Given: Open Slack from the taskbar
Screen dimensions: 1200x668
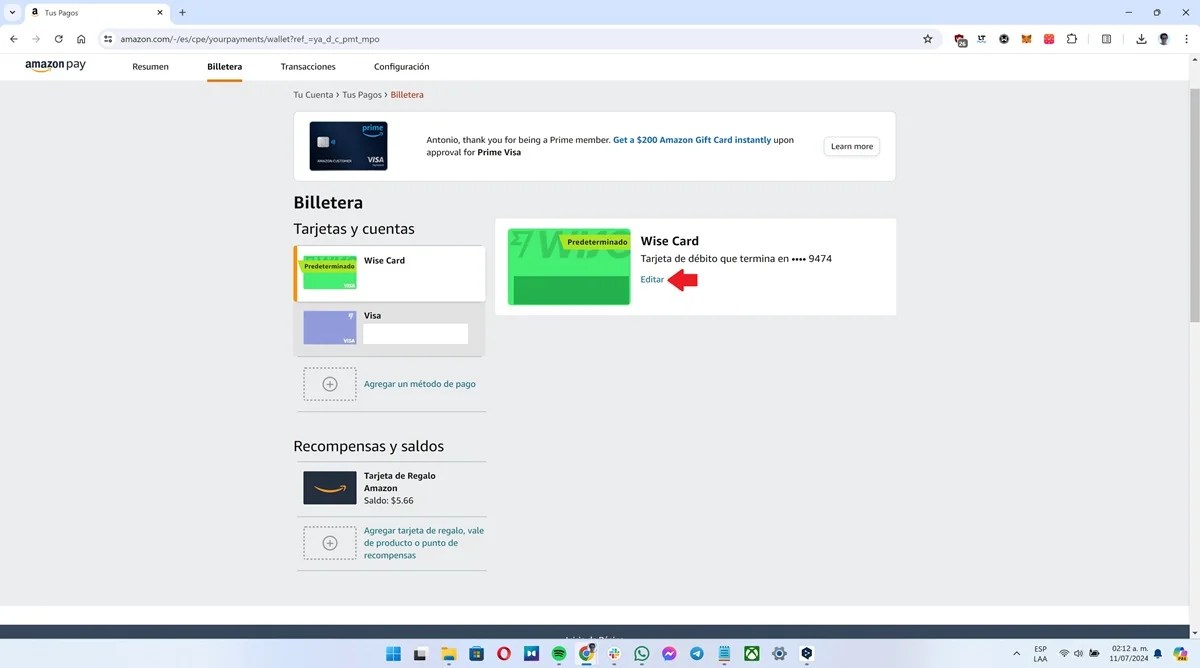Looking at the screenshot, I should [x=613, y=653].
